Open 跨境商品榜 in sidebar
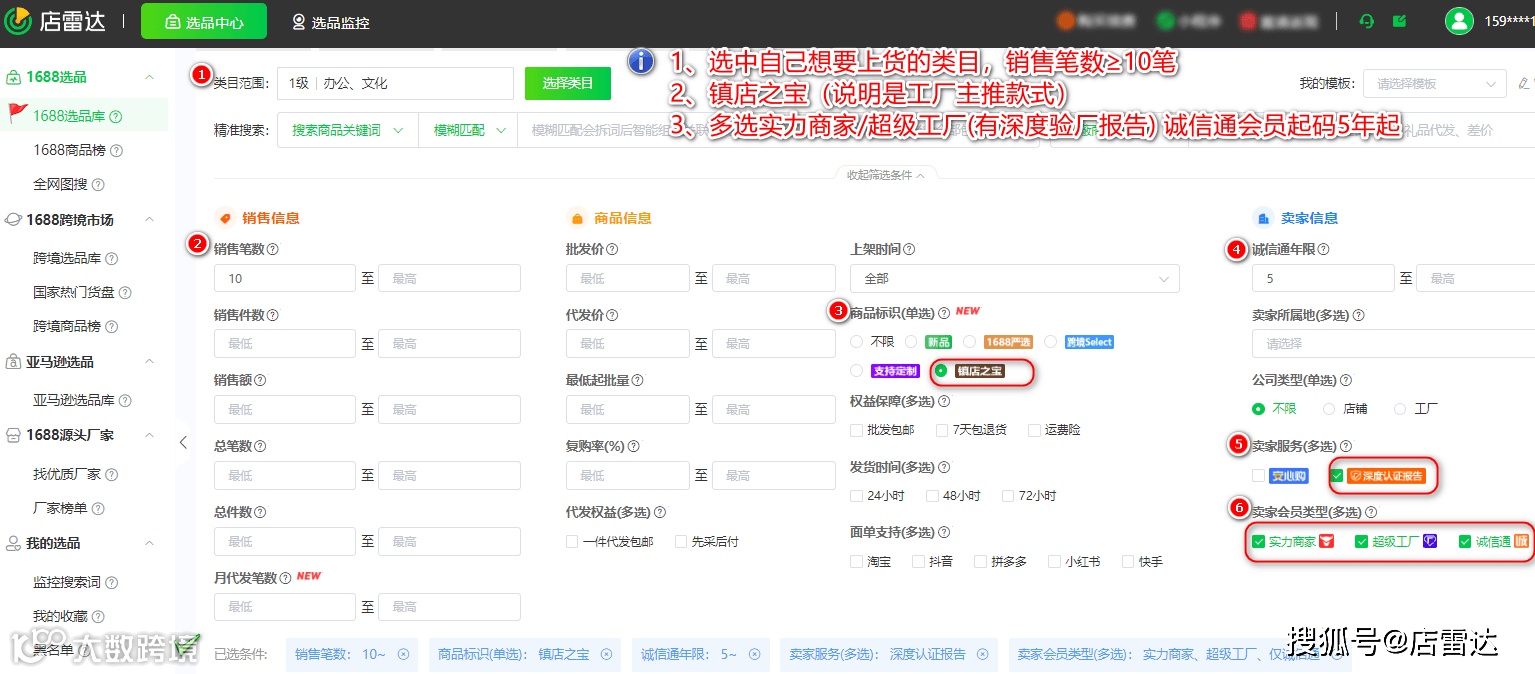The height and width of the screenshot is (674, 1535). (x=67, y=326)
